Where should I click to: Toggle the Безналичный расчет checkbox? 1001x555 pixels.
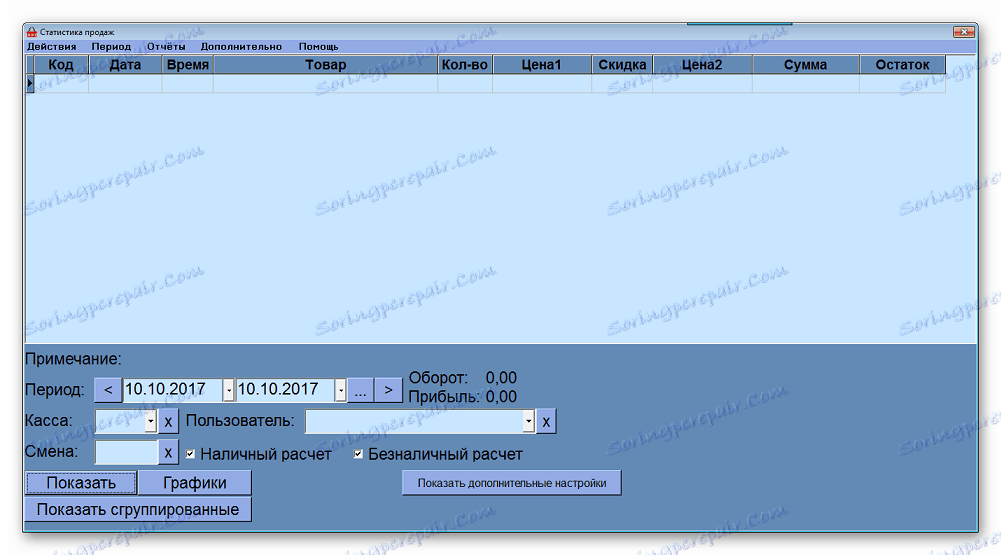358,454
